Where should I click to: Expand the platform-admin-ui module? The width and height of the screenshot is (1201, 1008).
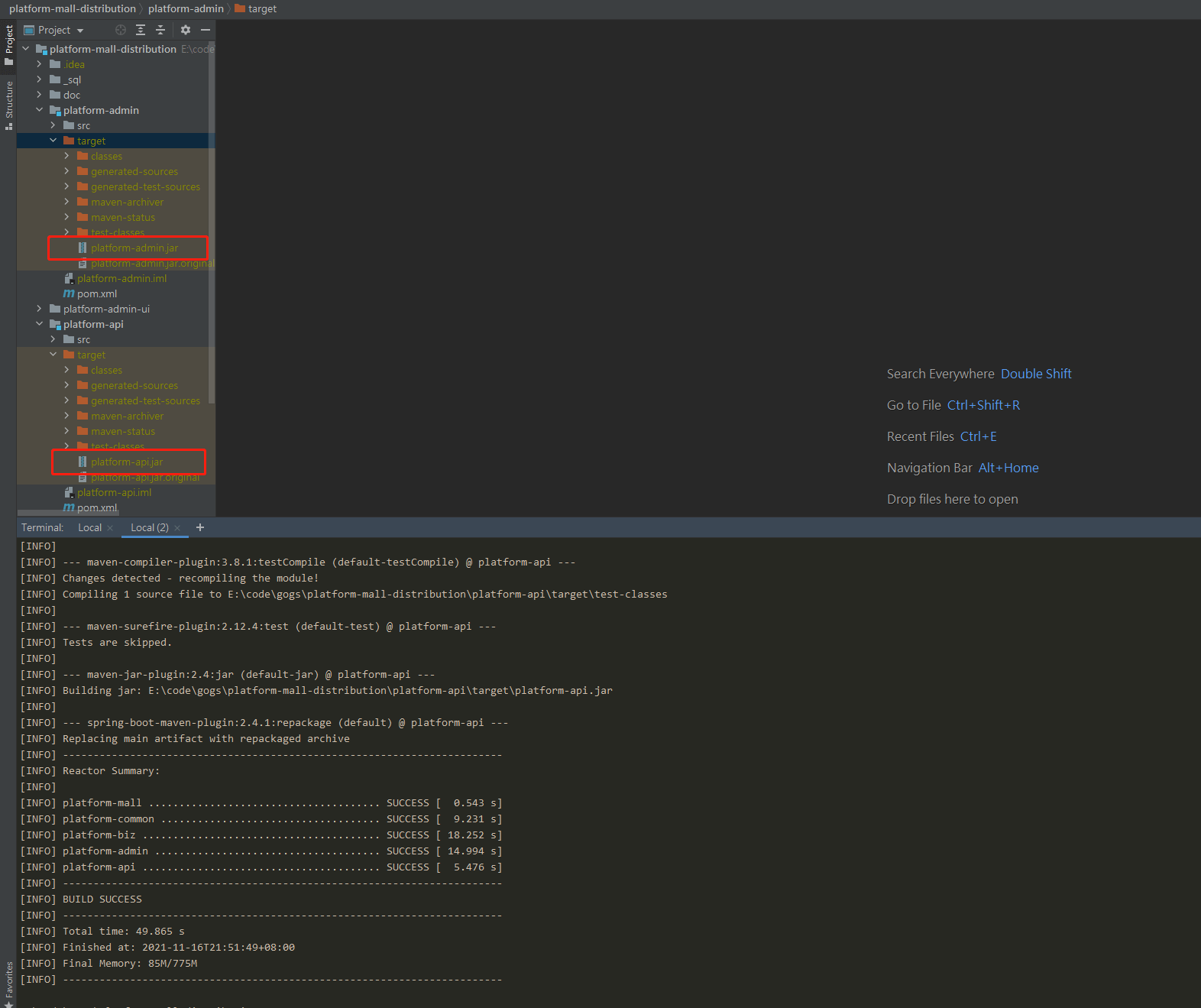pos(40,309)
